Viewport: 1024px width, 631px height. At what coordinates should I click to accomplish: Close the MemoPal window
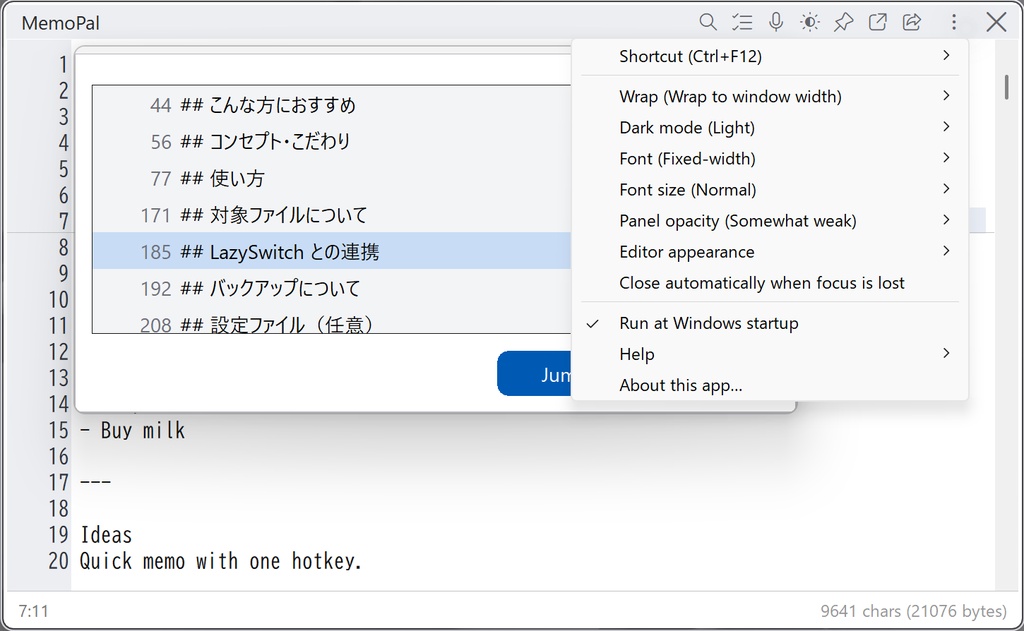pyautogui.click(x=996, y=22)
